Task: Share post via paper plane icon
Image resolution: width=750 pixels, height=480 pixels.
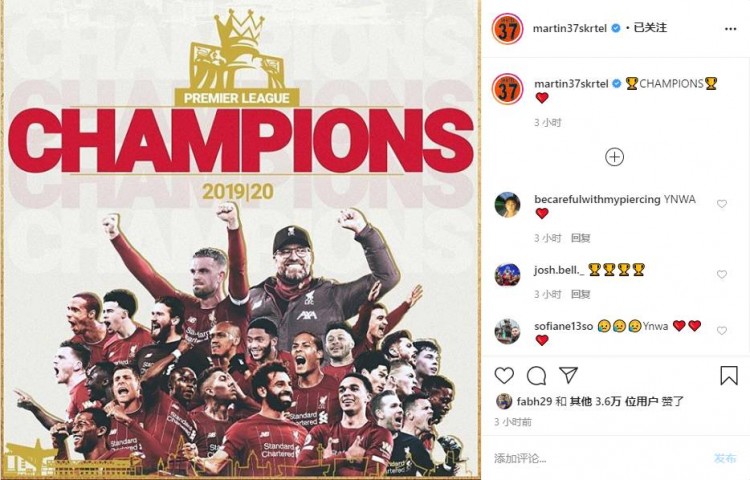Action: click(x=568, y=375)
